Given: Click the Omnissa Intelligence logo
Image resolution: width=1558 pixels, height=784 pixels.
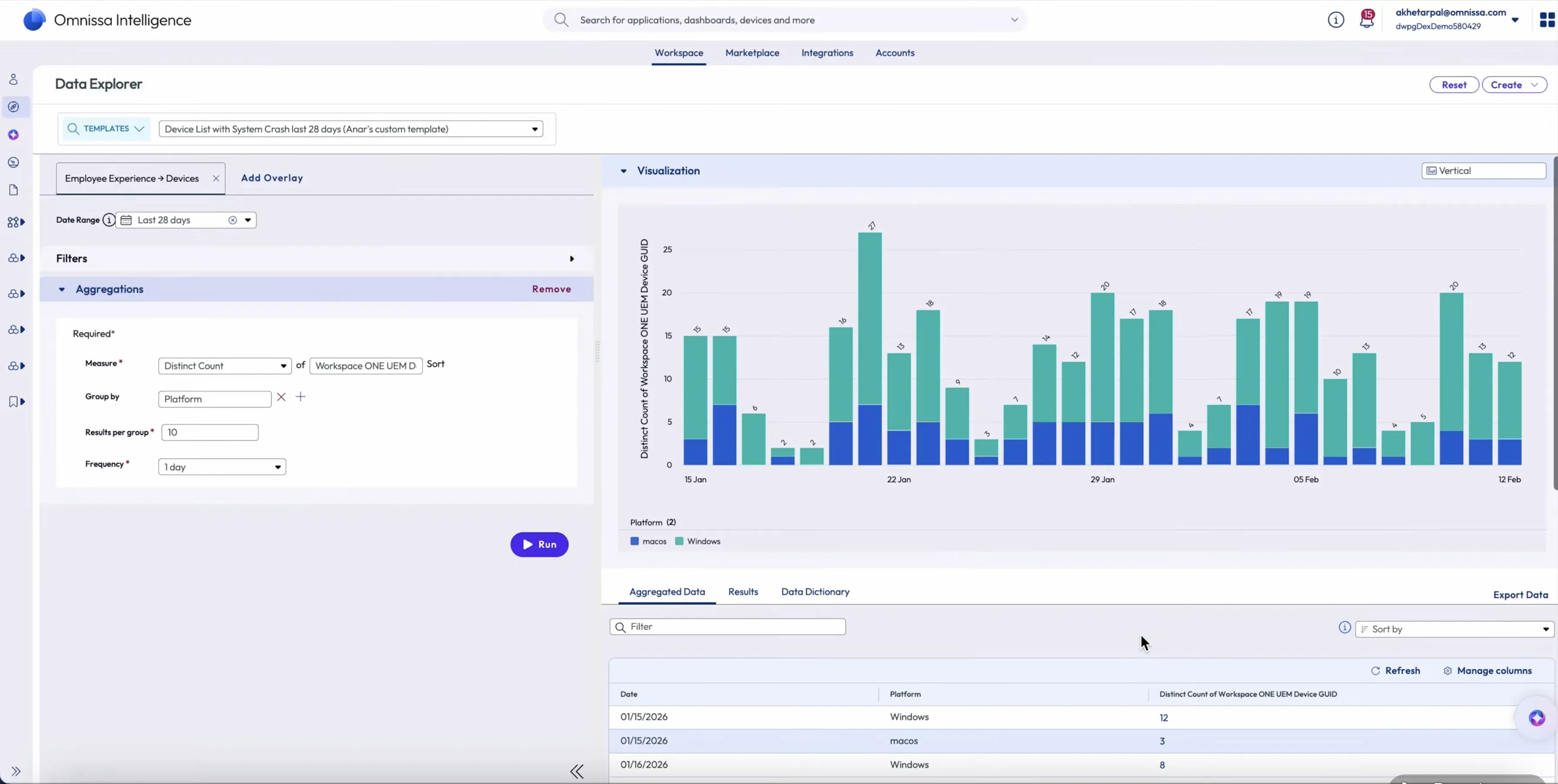Looking at the screenshot, I should pos(34,20).
